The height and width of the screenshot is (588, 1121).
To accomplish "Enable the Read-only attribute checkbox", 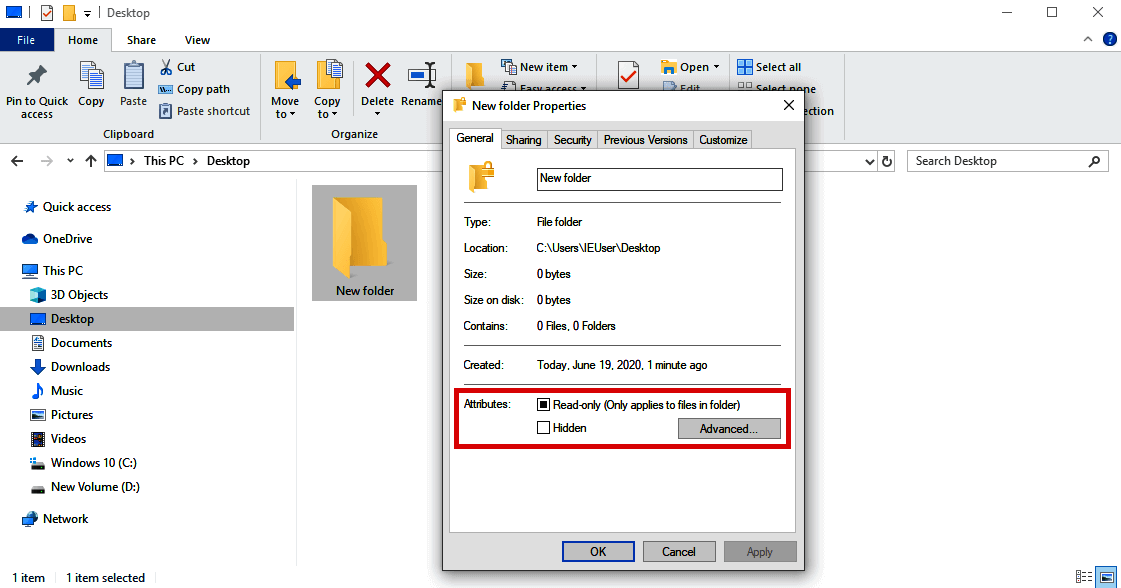I will (x=544, y=404).
